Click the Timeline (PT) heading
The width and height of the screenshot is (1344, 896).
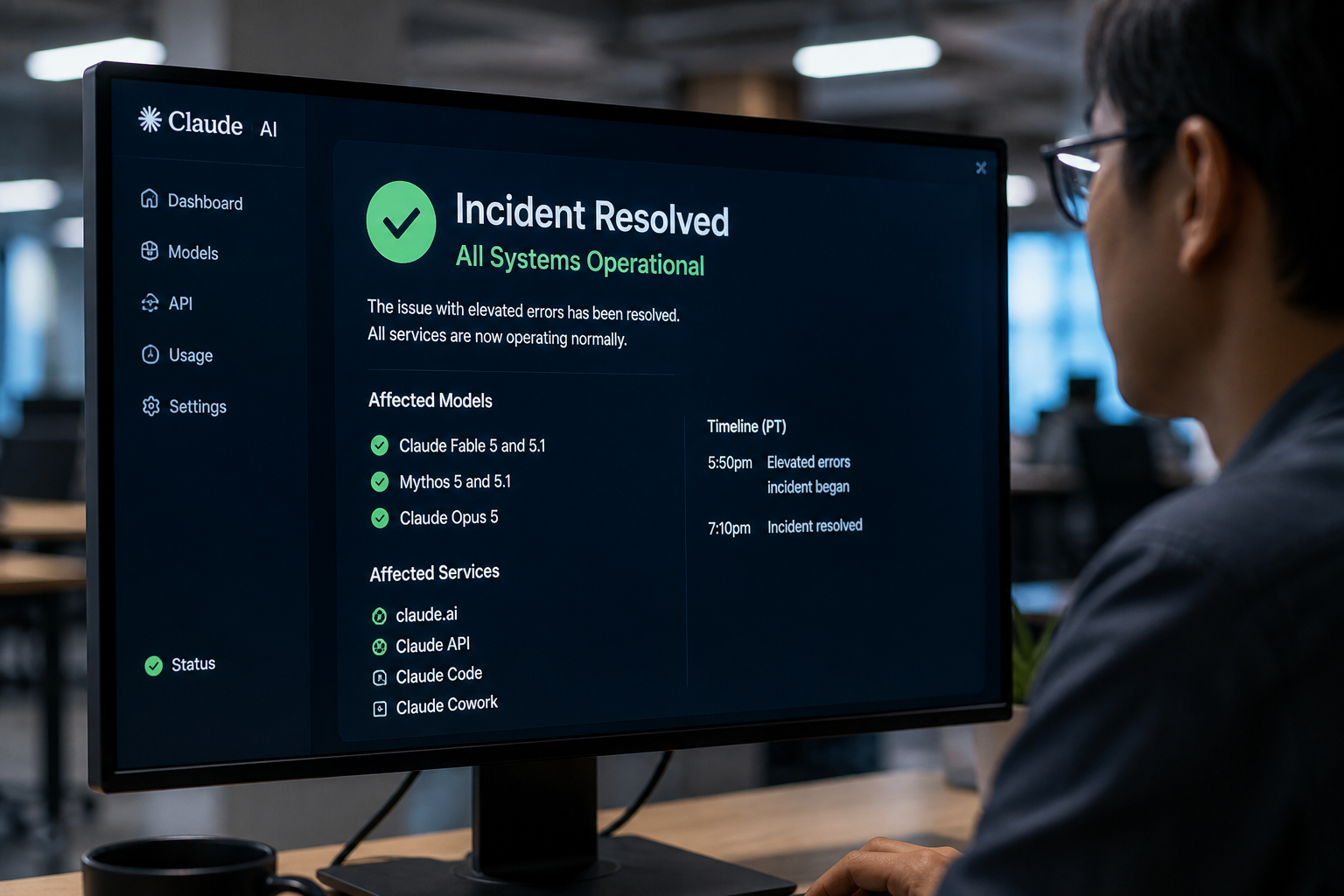[746, 427]
